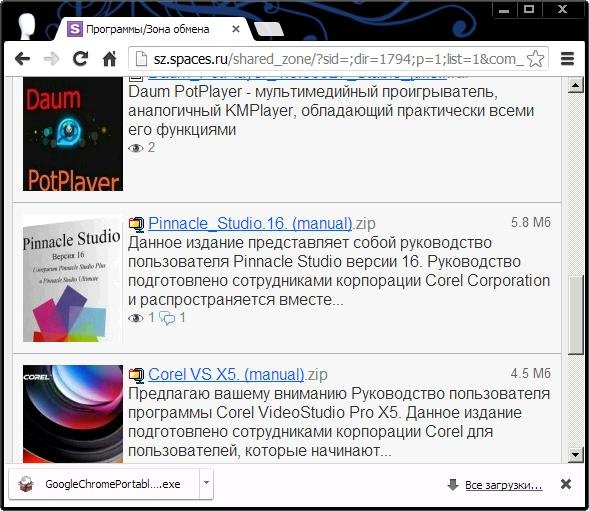Open the Corel VS X5. (manual) link
589x511 pixels.
(x=226, y=375)
